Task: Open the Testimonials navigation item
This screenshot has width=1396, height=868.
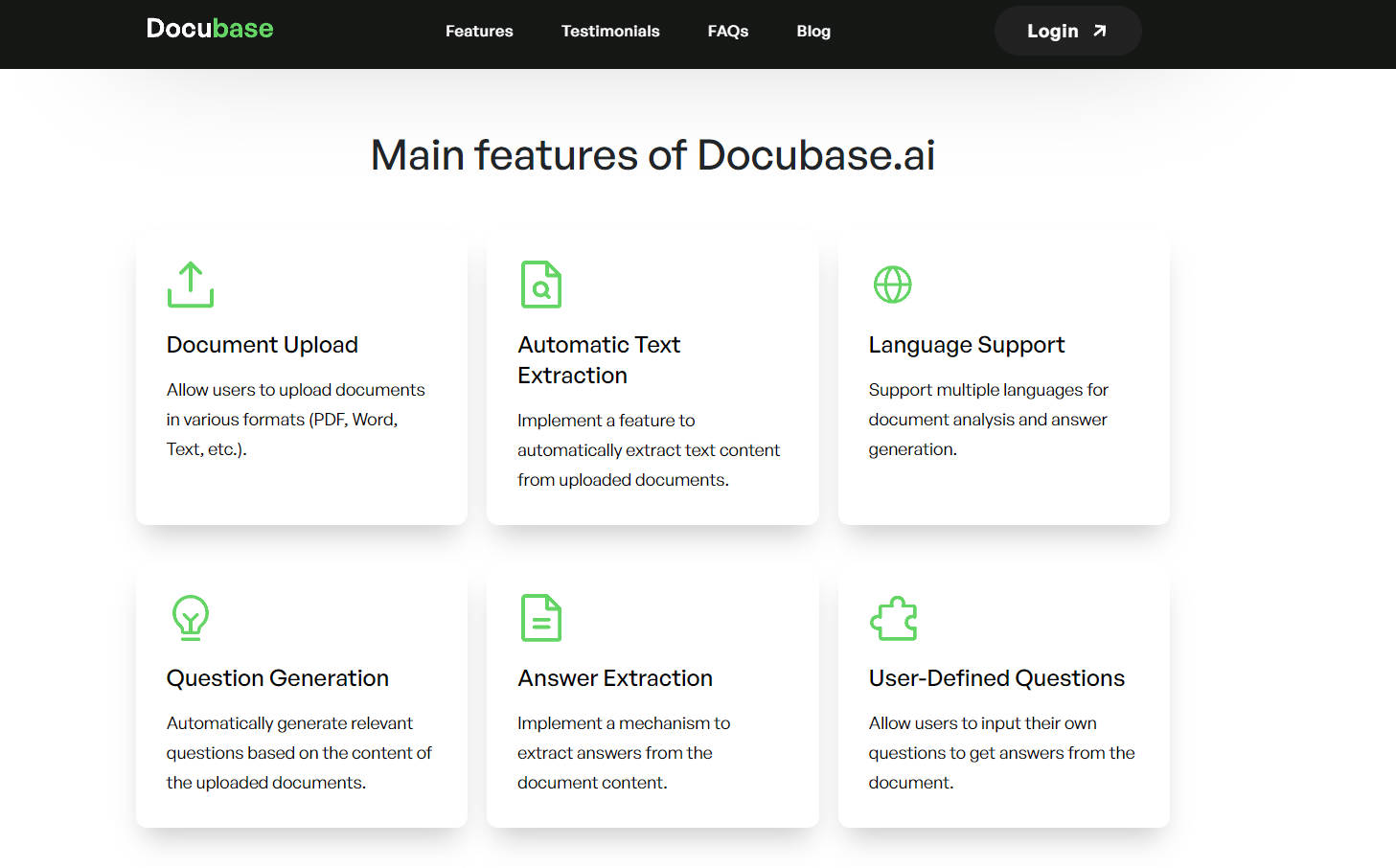Action: [610, 31]
